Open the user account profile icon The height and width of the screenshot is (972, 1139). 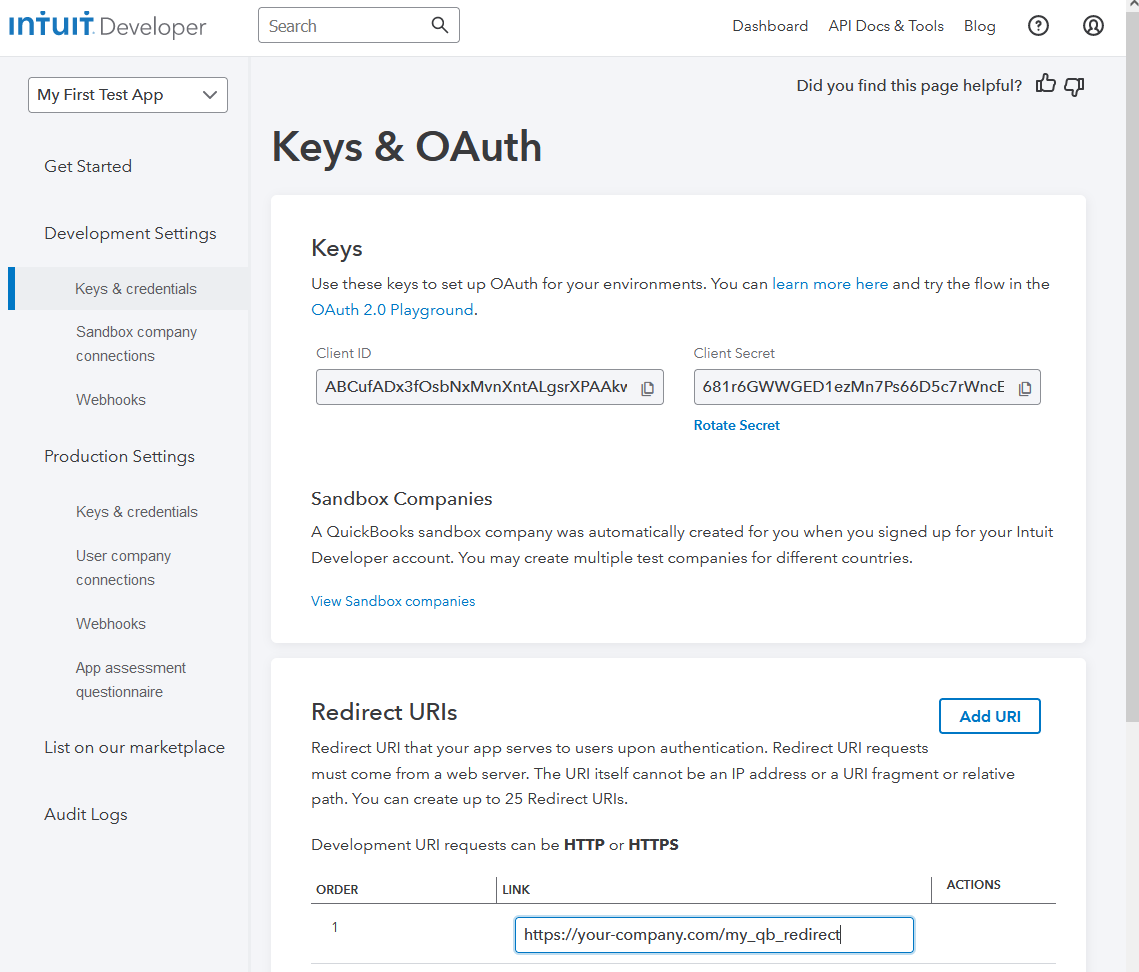[1093, 26]
